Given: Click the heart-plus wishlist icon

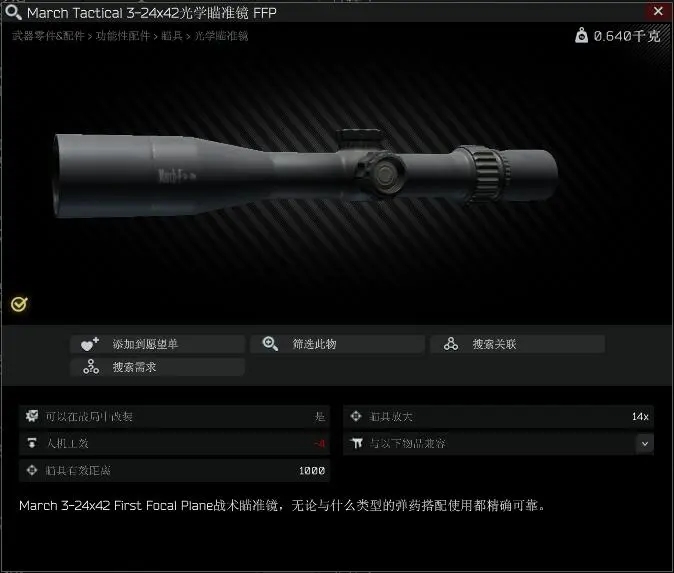Looking at the screenshot, I should click(x=90, y=344).
